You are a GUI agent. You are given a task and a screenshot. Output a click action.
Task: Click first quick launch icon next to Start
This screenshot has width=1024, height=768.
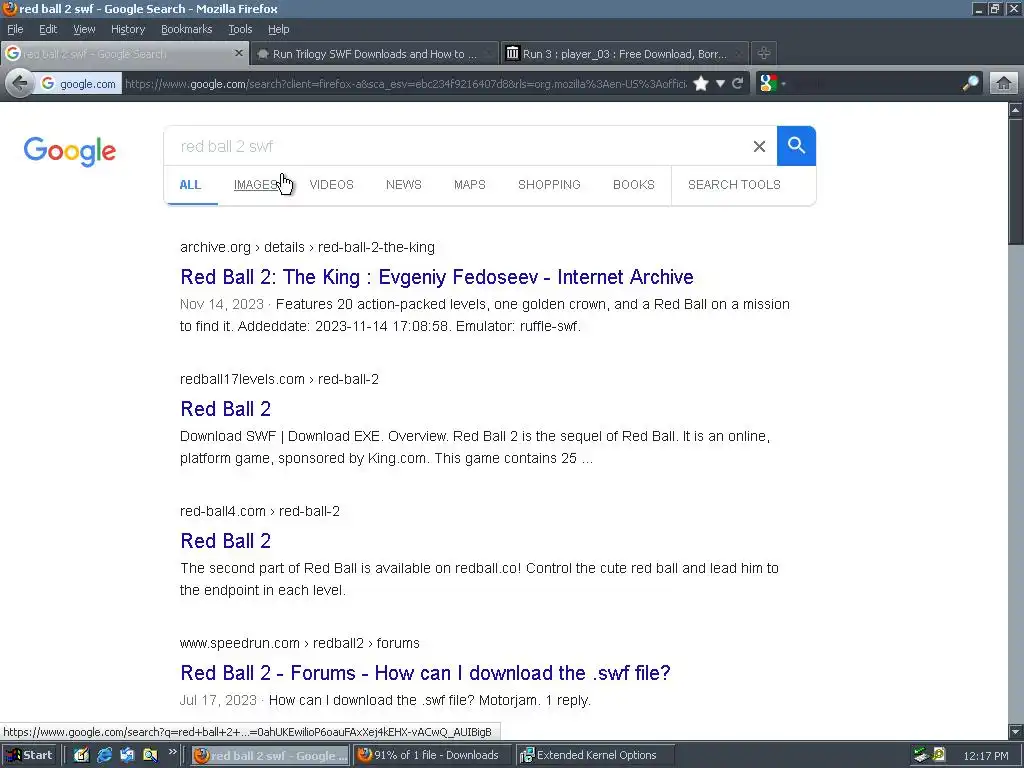(x=81, y=755)
